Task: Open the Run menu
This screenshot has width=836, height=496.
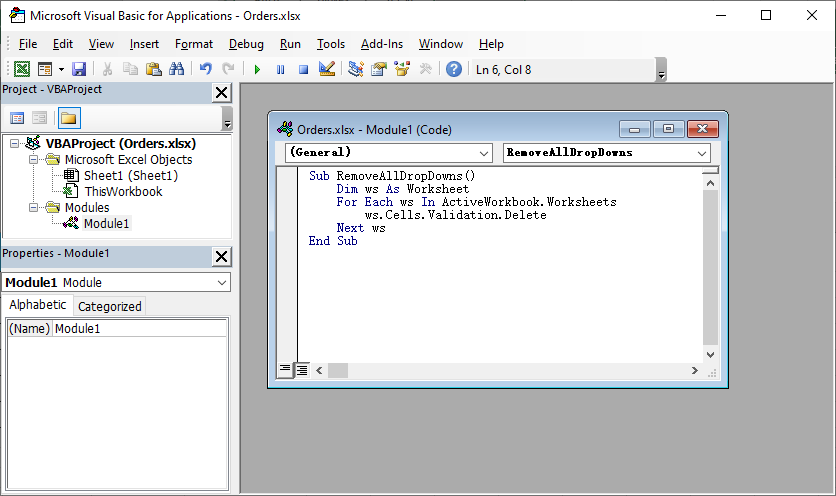Action: 290,44
